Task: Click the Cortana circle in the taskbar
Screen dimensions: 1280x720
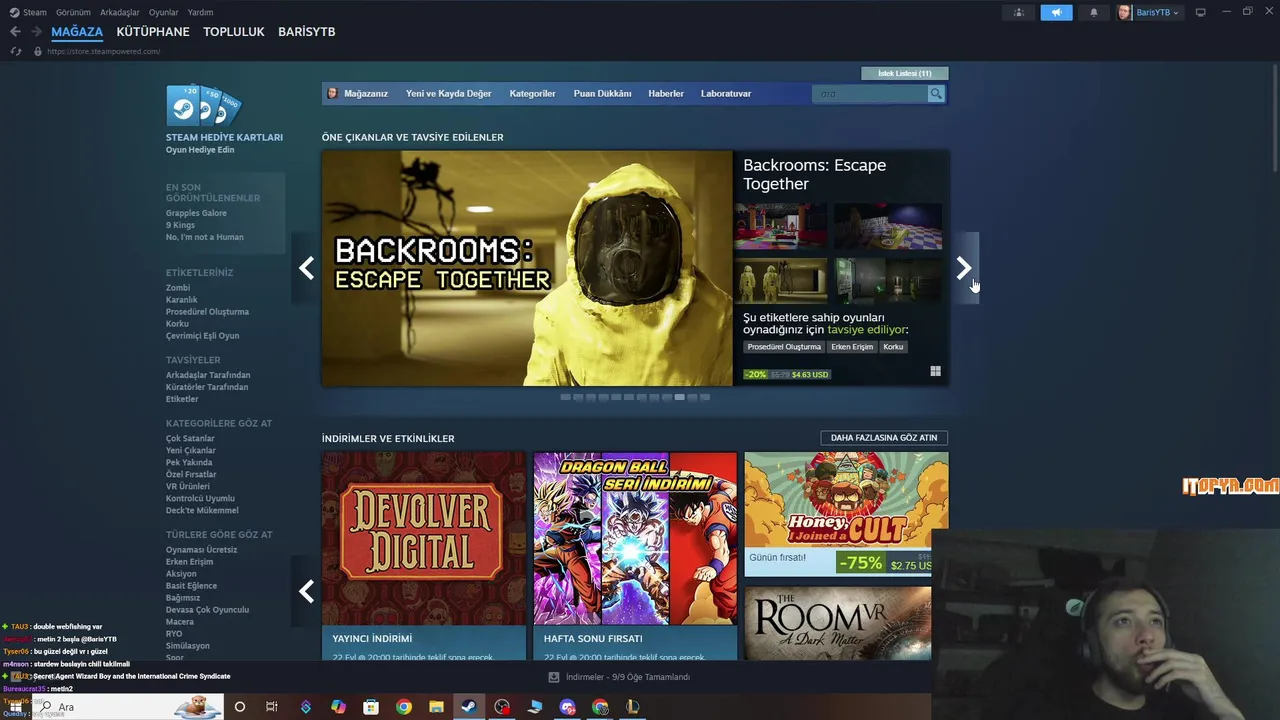Action: click(x=239, y=707)
